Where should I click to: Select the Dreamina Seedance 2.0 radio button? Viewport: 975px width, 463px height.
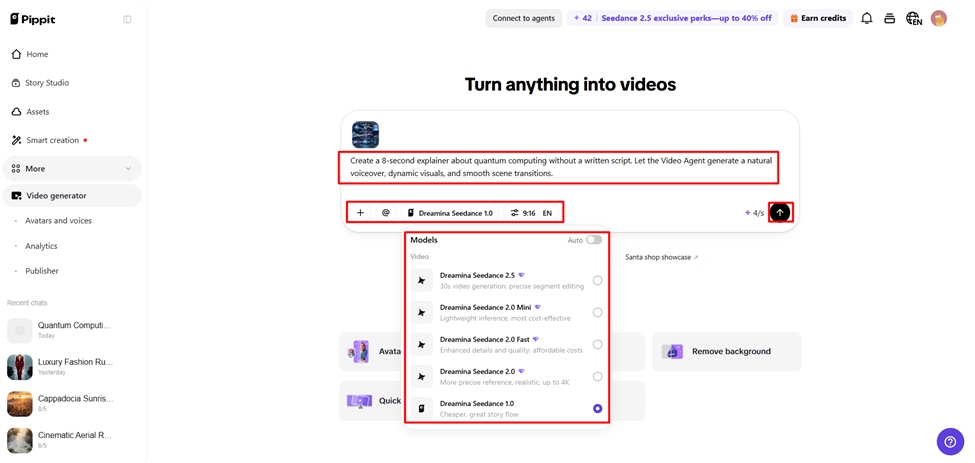tap(598, 377)
